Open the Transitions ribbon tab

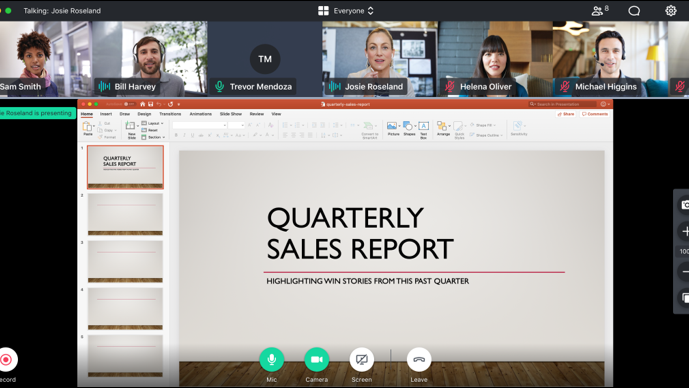click(x=170, y=114)
